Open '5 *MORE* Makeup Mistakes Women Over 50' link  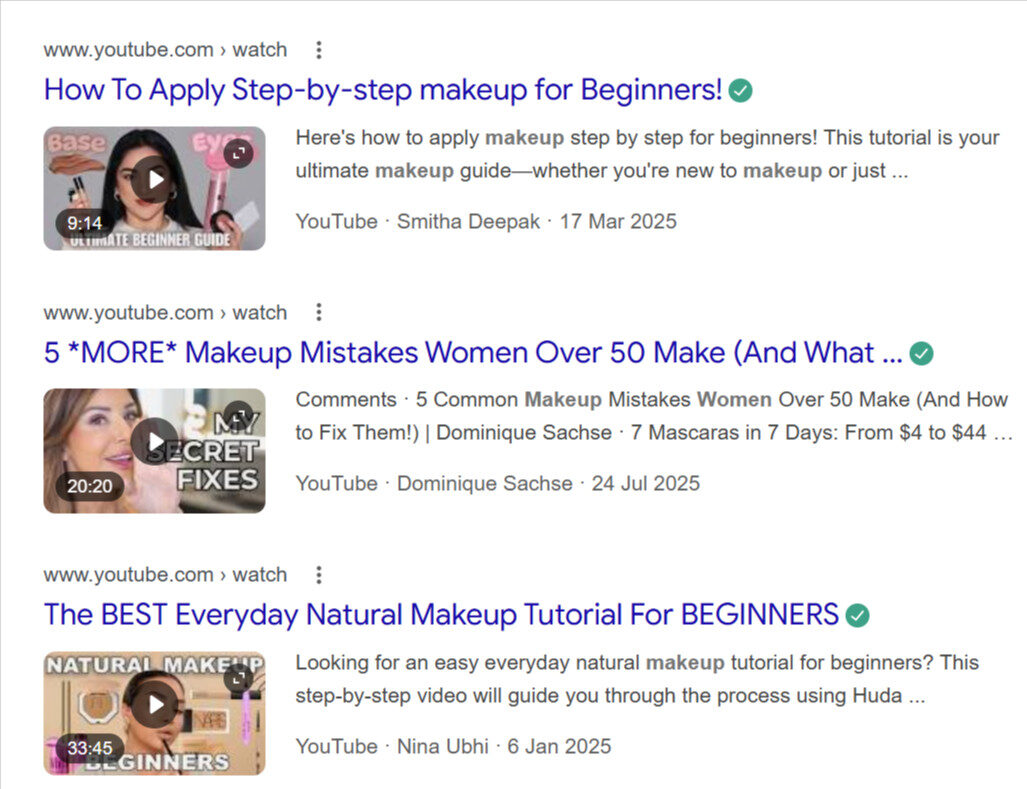coord(472,353)
